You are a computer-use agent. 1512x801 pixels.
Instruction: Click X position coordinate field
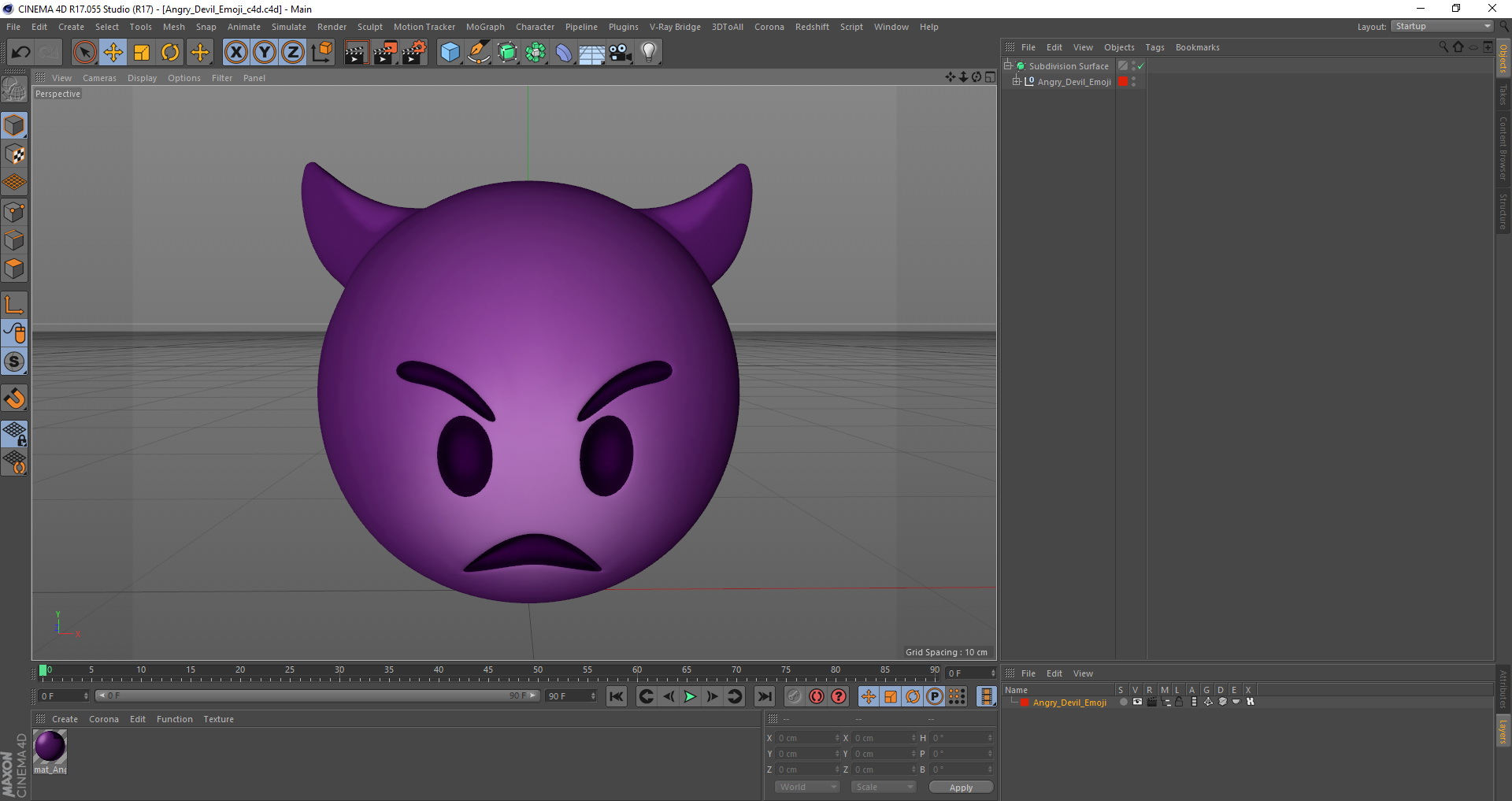tap(806, 738)
